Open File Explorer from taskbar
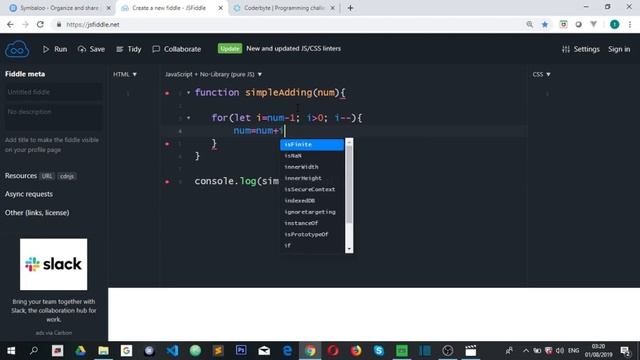Viewport: 640px width, 360px height. click(x=103, y=351)
